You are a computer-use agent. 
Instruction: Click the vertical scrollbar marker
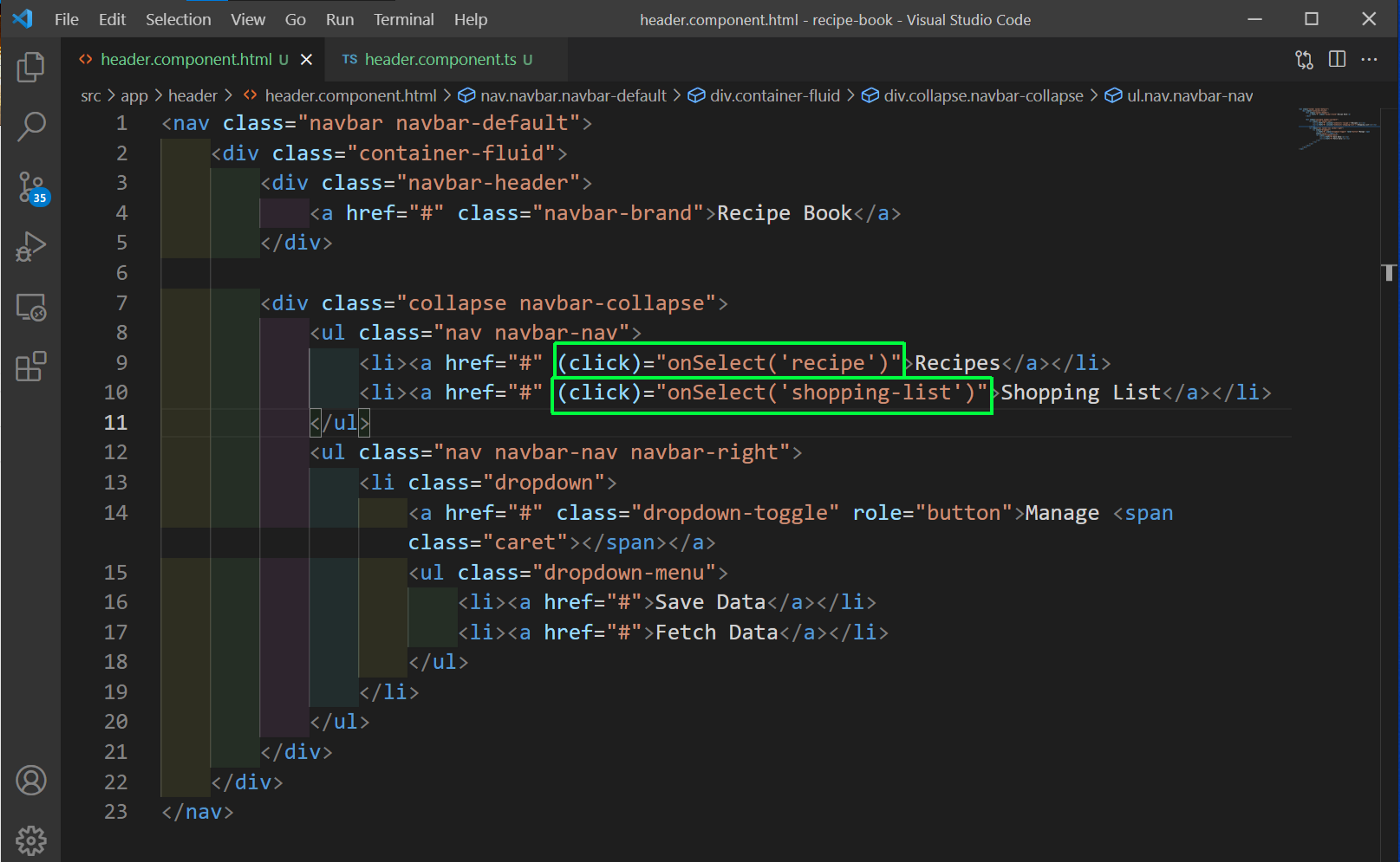(x=1390, y=272)
